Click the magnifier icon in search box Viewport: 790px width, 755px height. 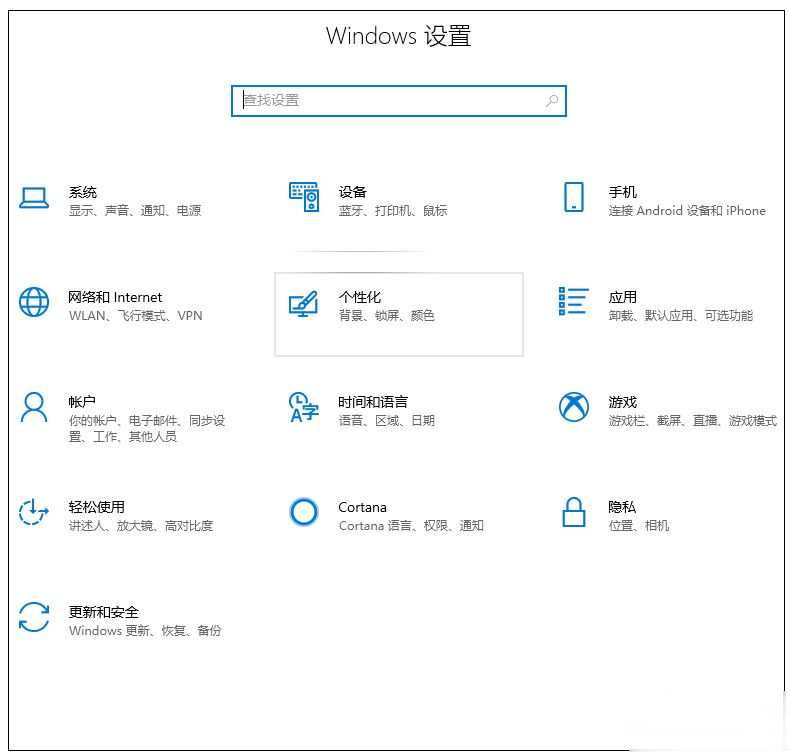click(552, 101)
